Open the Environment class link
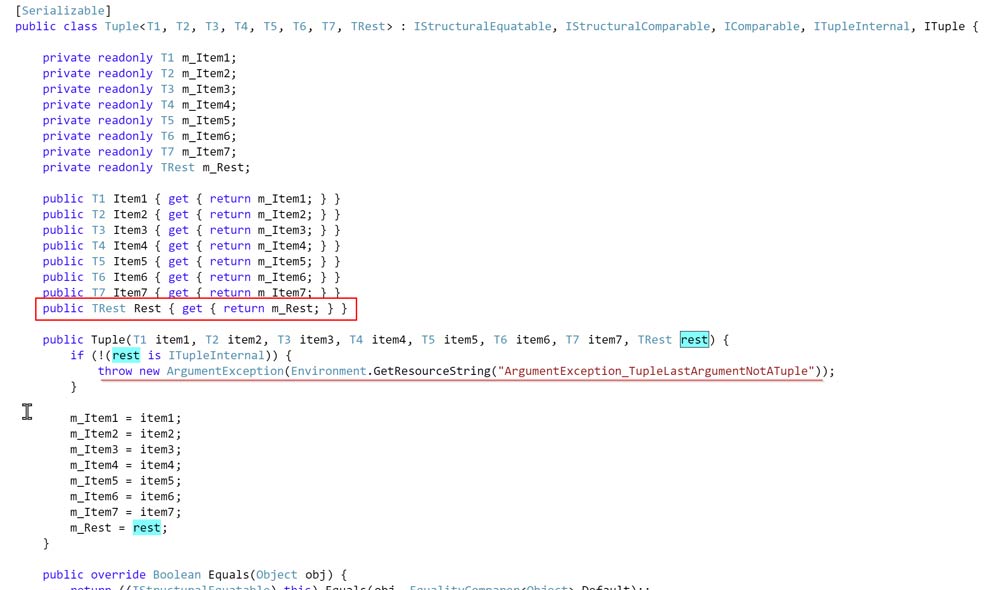This screenshot has height=590, width=1000. [328, 371]
